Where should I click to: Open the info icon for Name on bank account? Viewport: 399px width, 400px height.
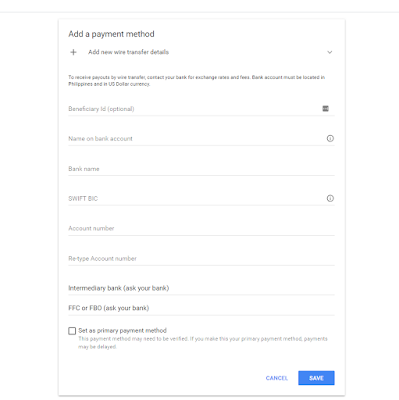[330, 138]
